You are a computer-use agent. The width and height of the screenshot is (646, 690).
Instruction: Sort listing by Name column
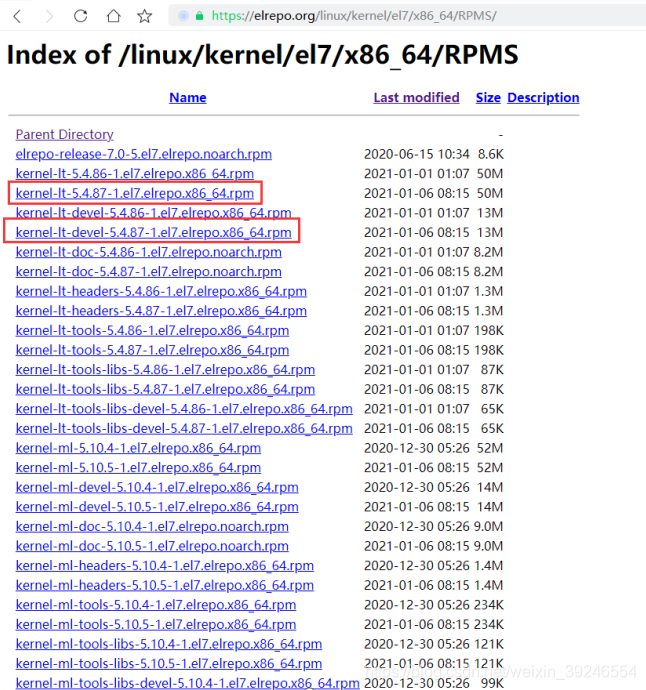point(188,97)
